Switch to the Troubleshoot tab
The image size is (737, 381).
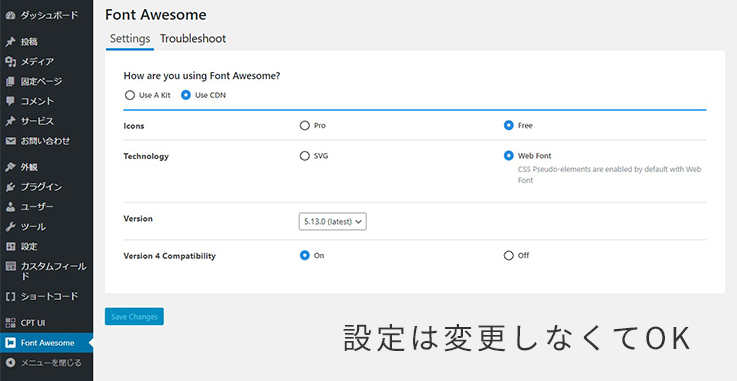[193, 39]
